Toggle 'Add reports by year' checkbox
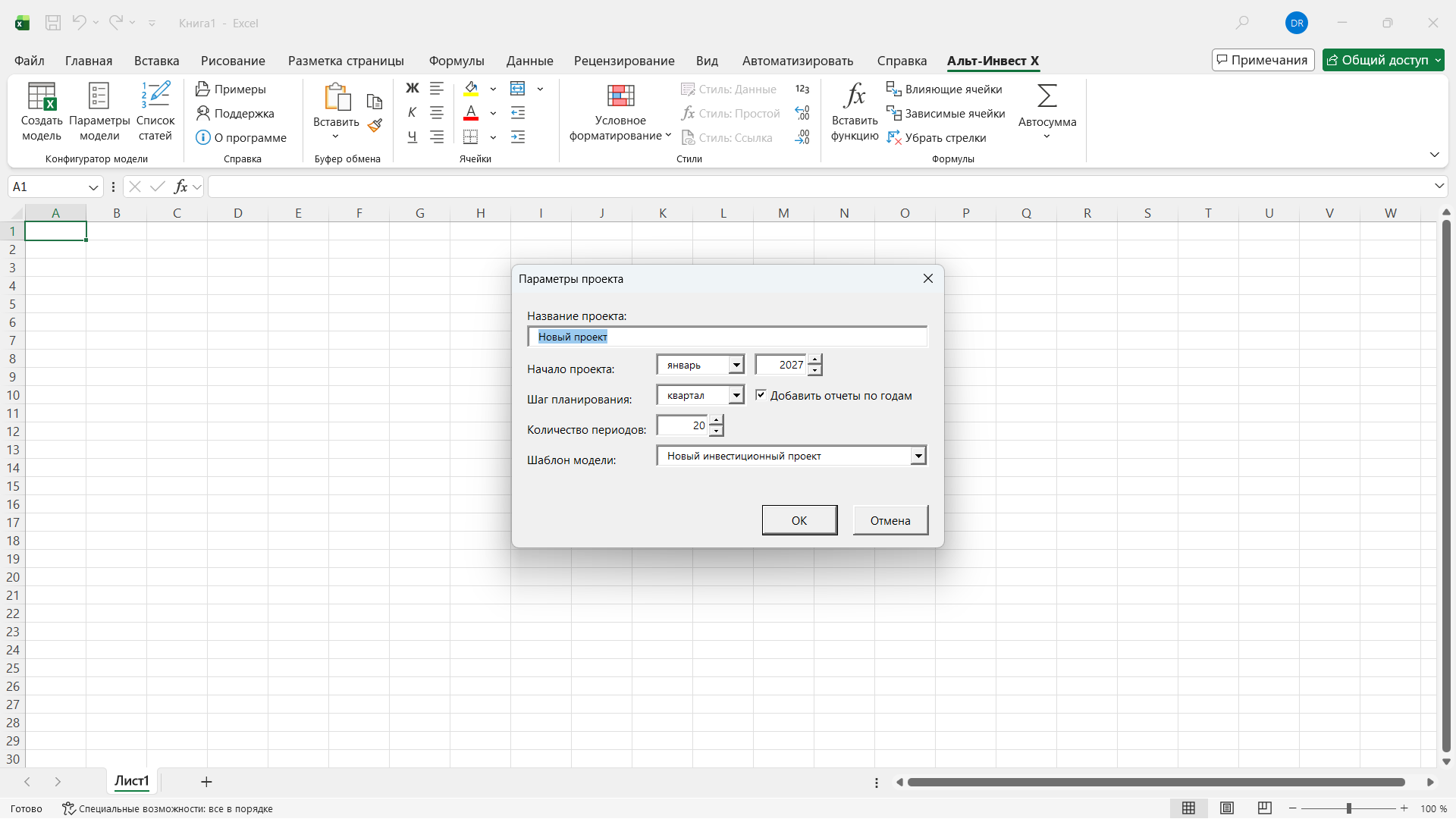The height and width of the screenshot is (819, 1456). coord(761,395)
